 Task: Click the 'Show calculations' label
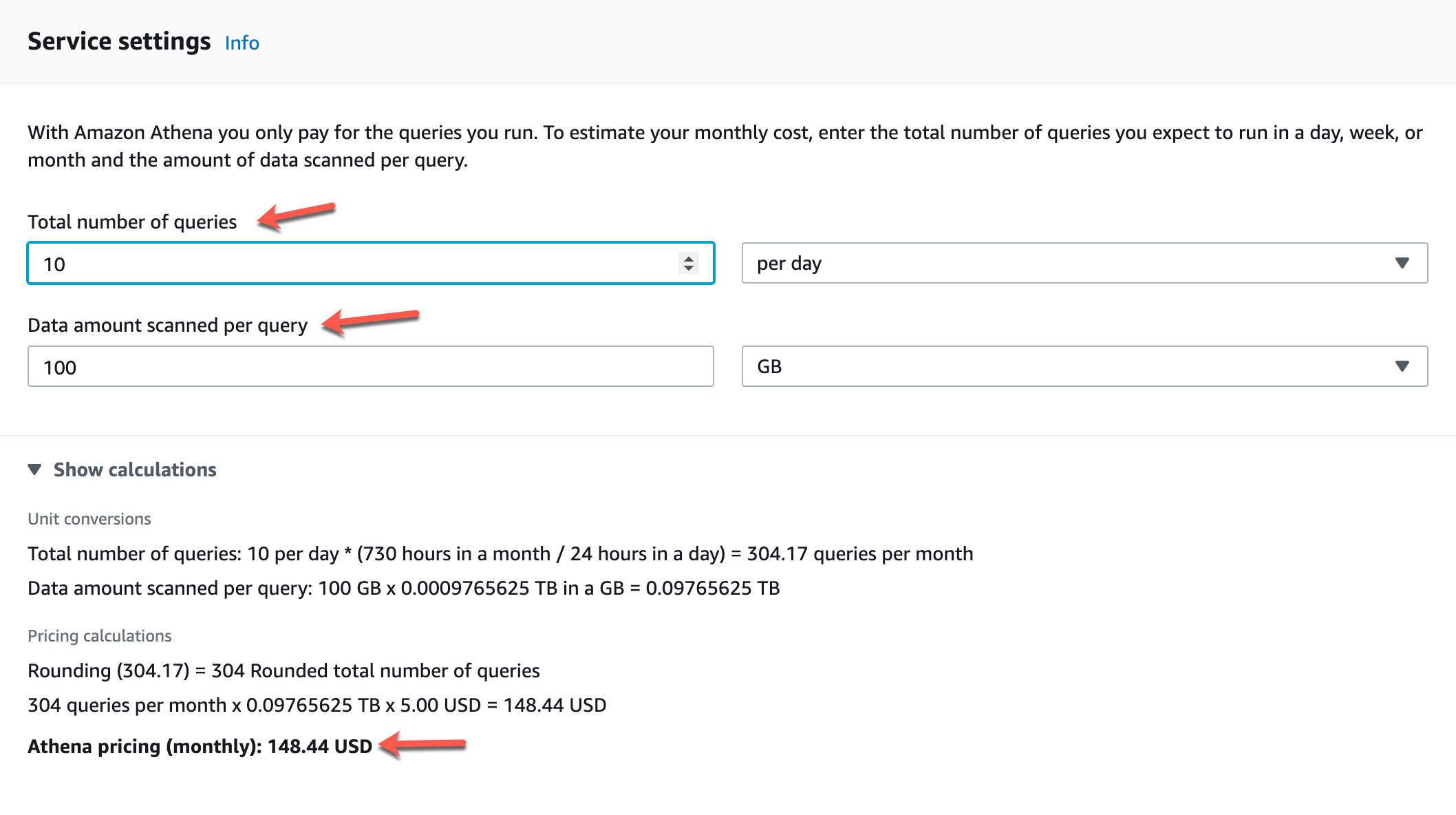click(x=135, y=469)
